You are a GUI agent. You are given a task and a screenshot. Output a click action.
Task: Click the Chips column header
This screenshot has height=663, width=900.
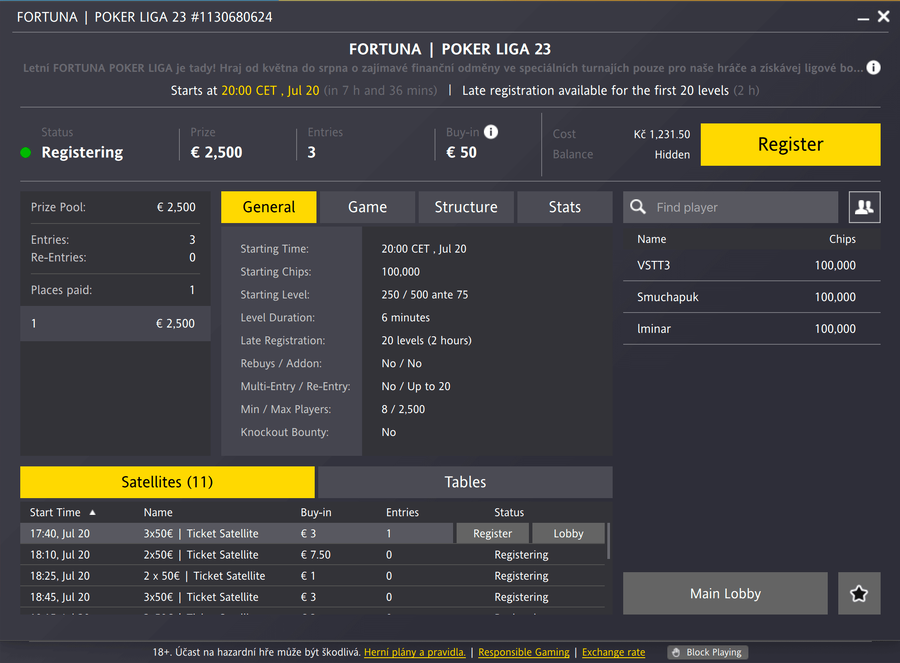pyautogui.click(x=842, y=239)
